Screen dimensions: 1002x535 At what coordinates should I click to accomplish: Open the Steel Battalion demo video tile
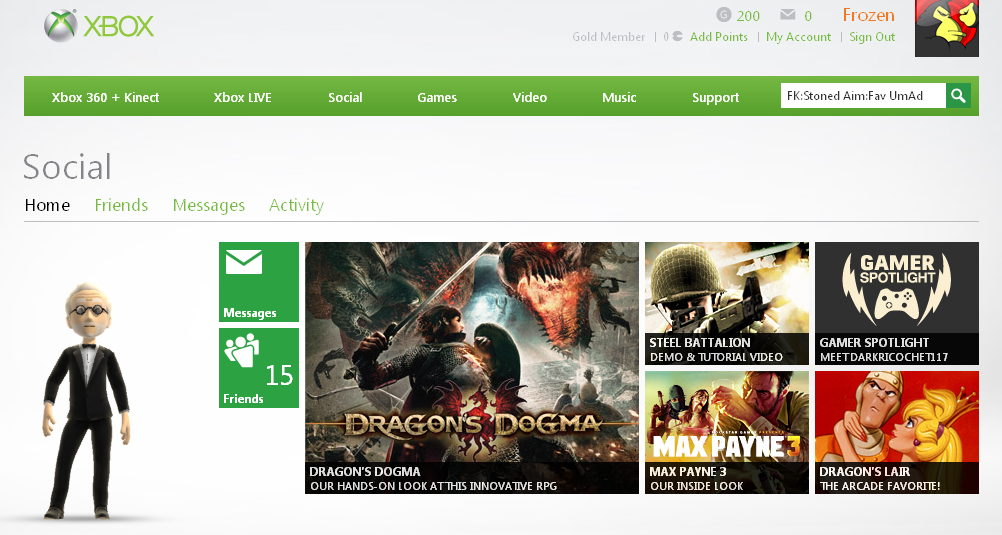pyautogui.click(x=727, y=303)
